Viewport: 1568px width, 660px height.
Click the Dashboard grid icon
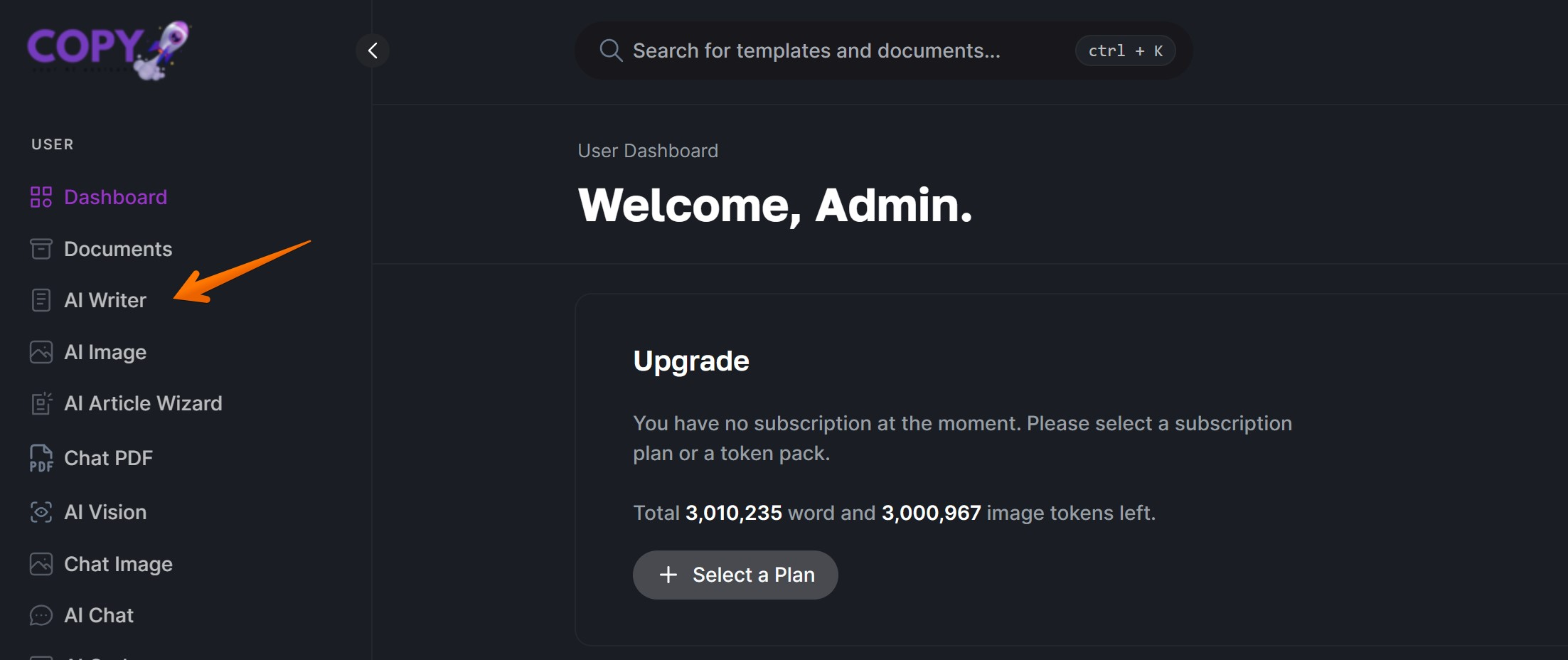(x=41, y=197)
